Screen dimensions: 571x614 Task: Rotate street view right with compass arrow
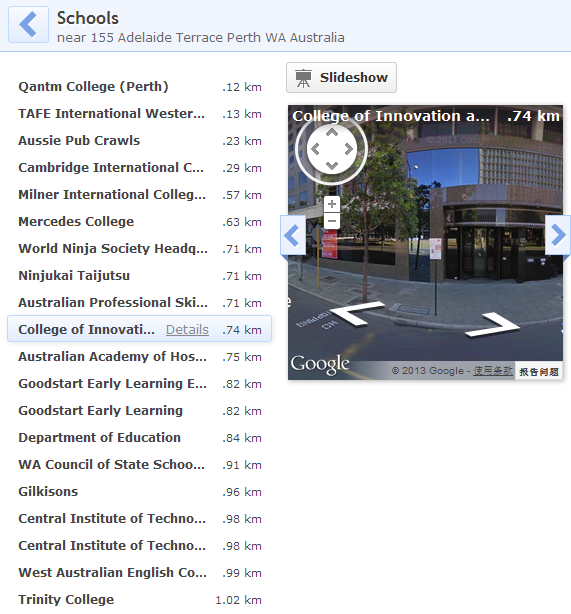(x=349, y=149)
